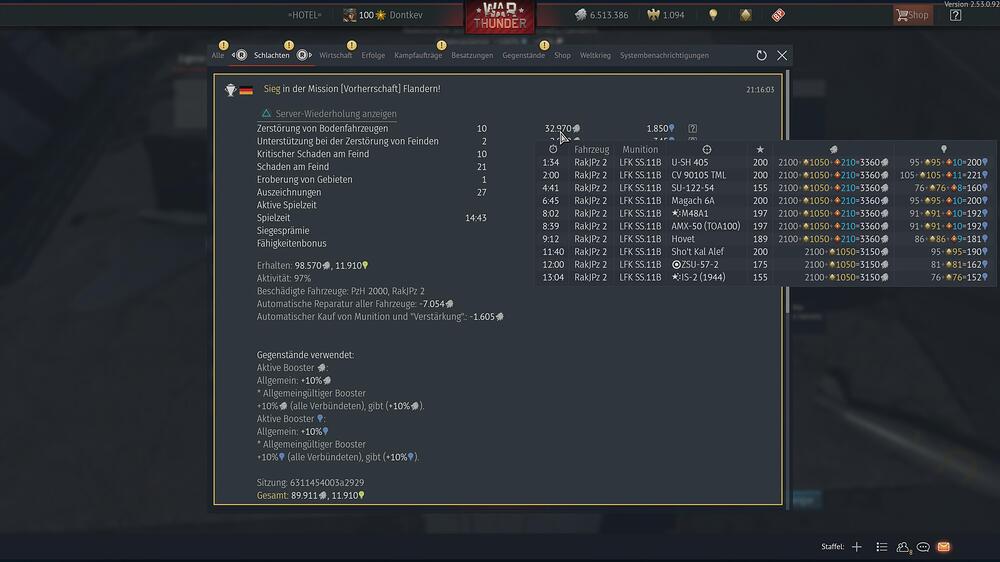Select the SU-122-54 kill row
1000x562 pixels.
(x=764, y=188)
